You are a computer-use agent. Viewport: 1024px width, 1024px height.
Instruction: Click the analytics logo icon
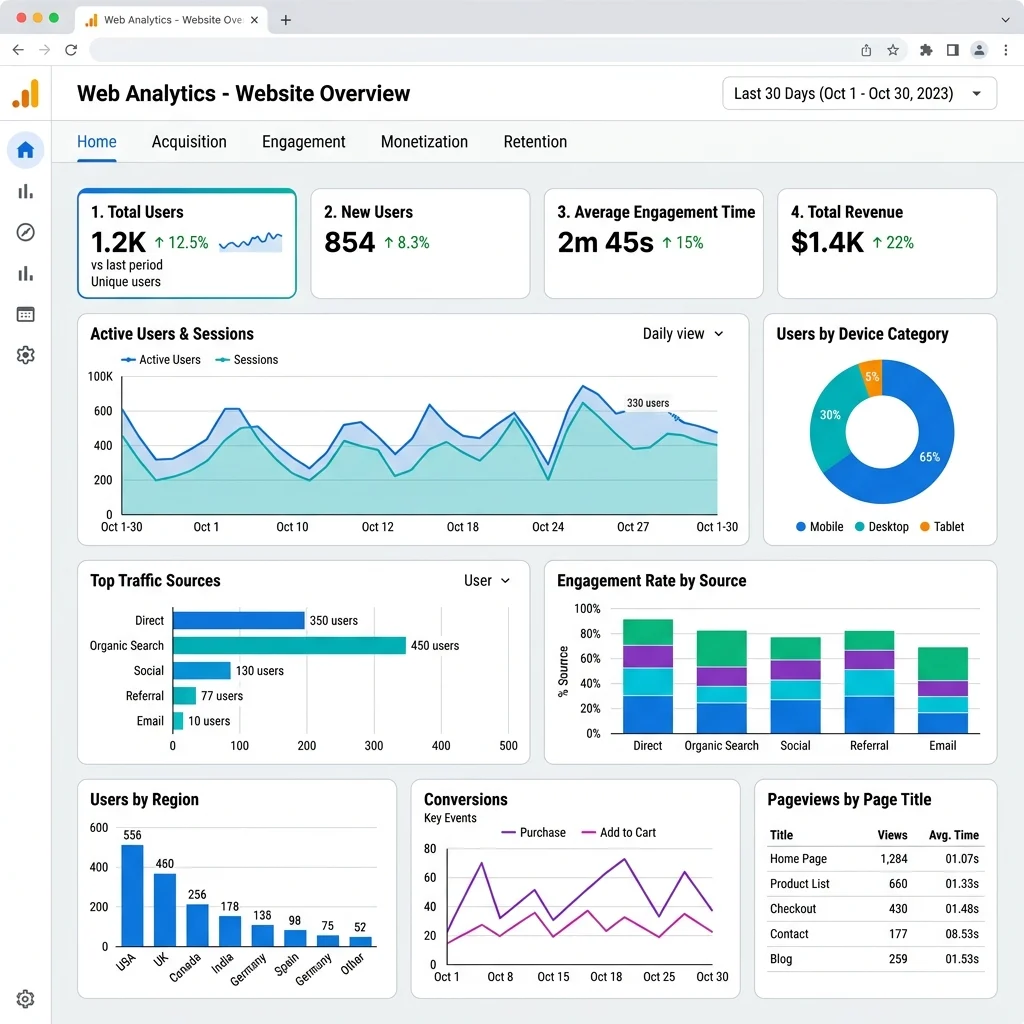(x=26, y=93)
